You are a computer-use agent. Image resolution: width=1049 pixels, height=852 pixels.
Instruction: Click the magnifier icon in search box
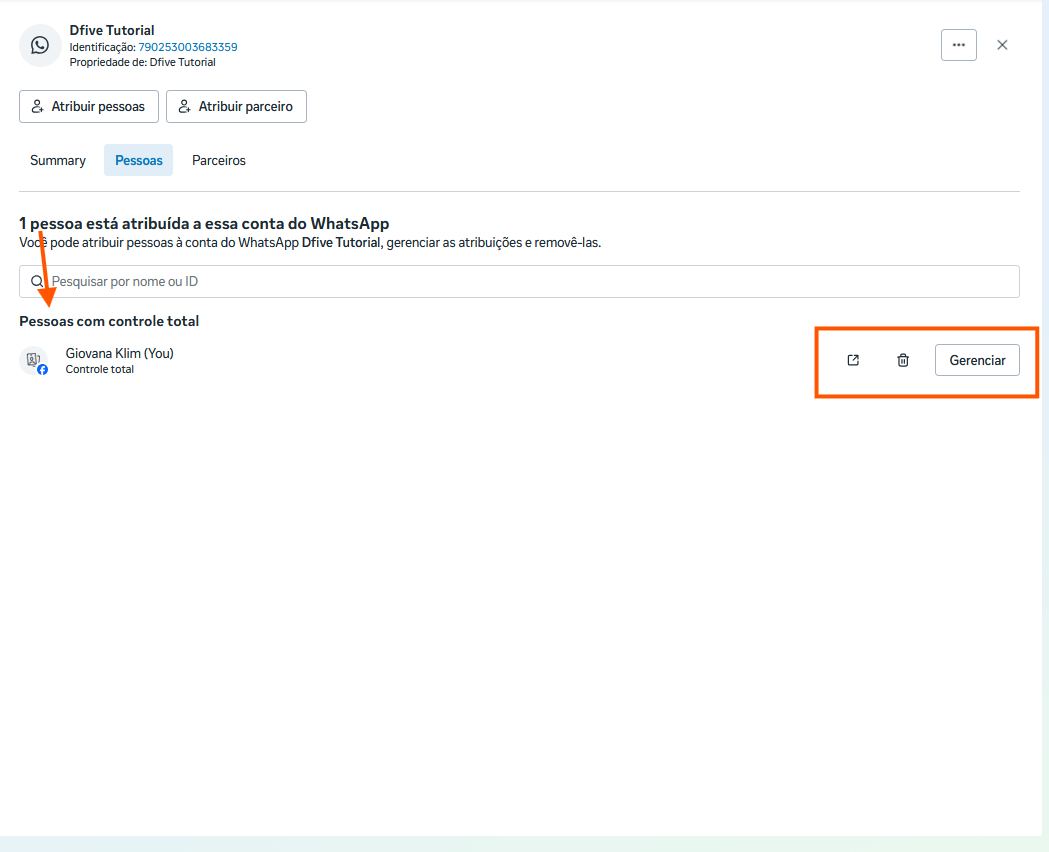37,282
